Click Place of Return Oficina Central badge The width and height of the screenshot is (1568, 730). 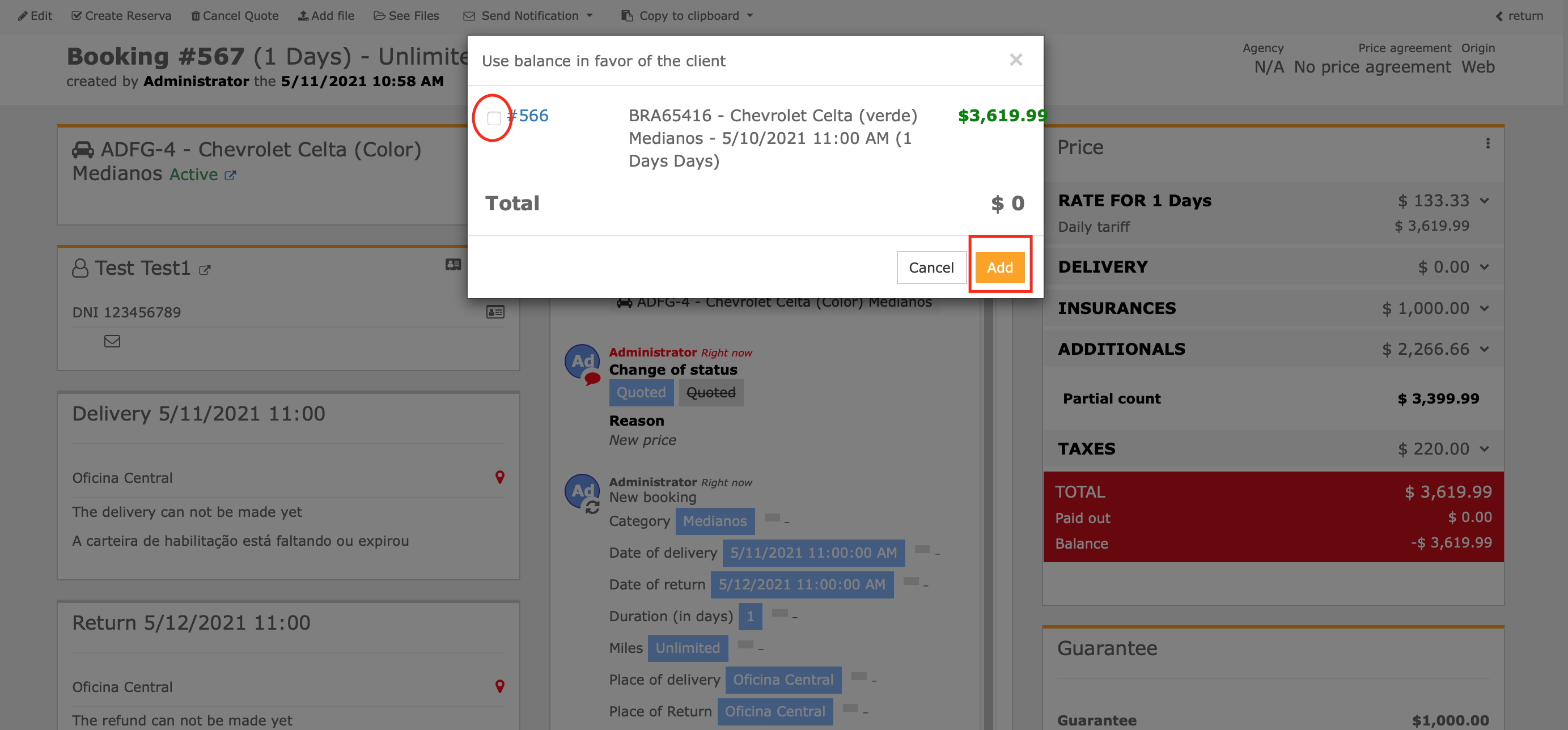point(775,712)
